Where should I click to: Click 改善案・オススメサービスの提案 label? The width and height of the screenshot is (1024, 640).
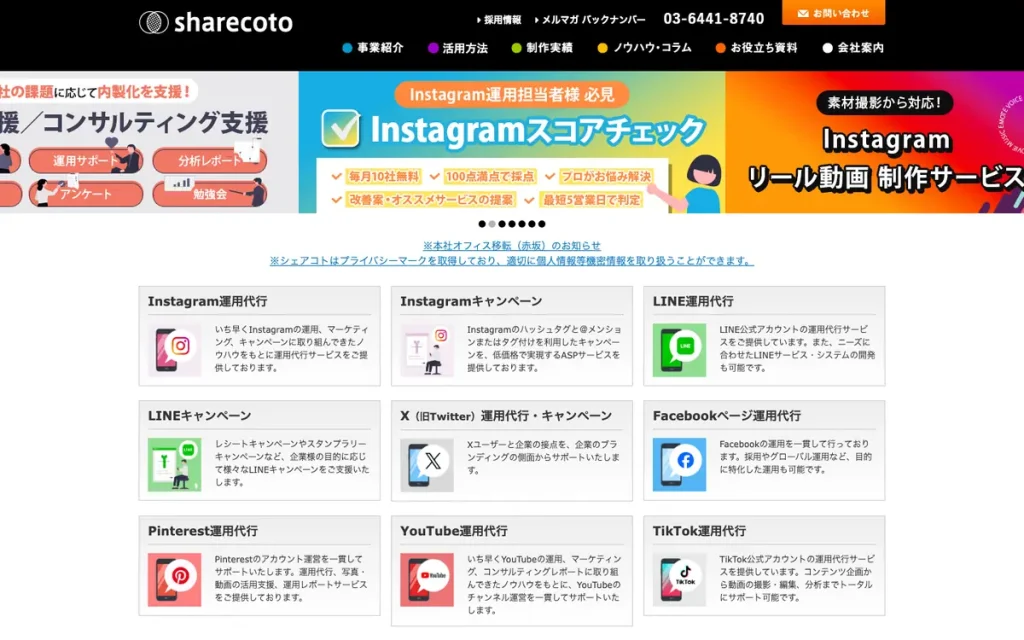point(431,200)
